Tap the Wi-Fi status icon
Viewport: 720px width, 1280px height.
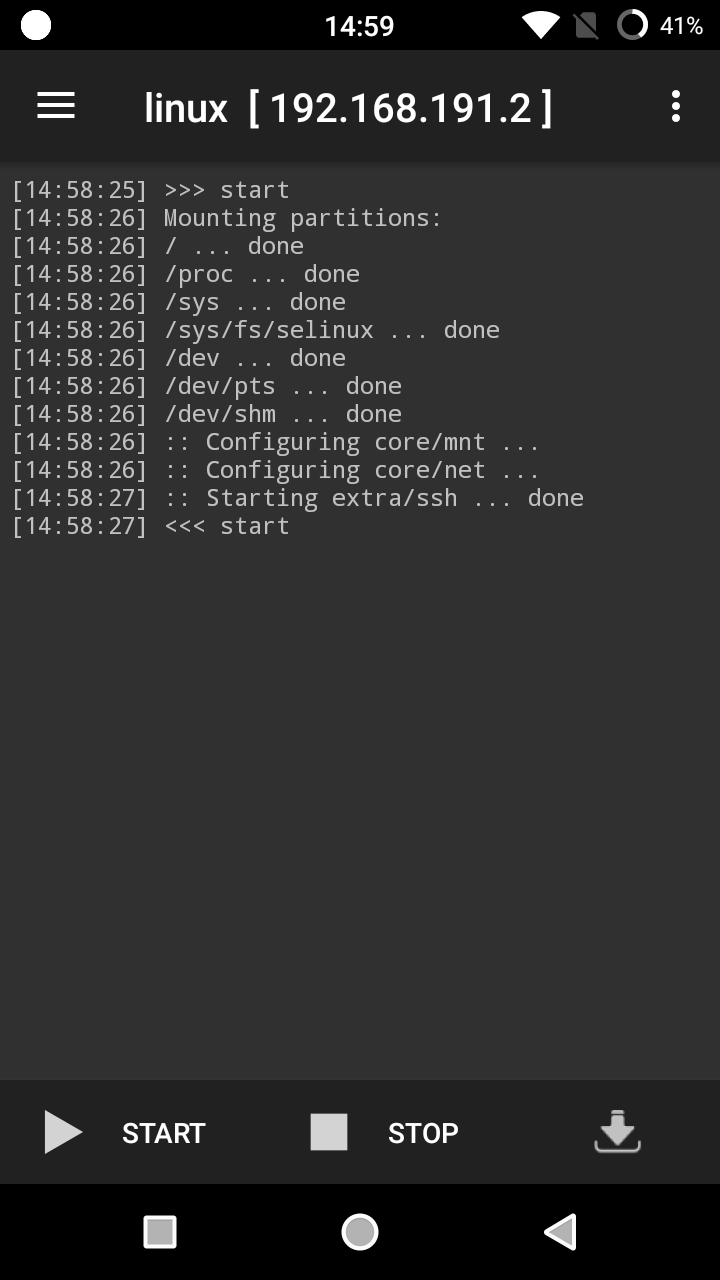[540, 26]
